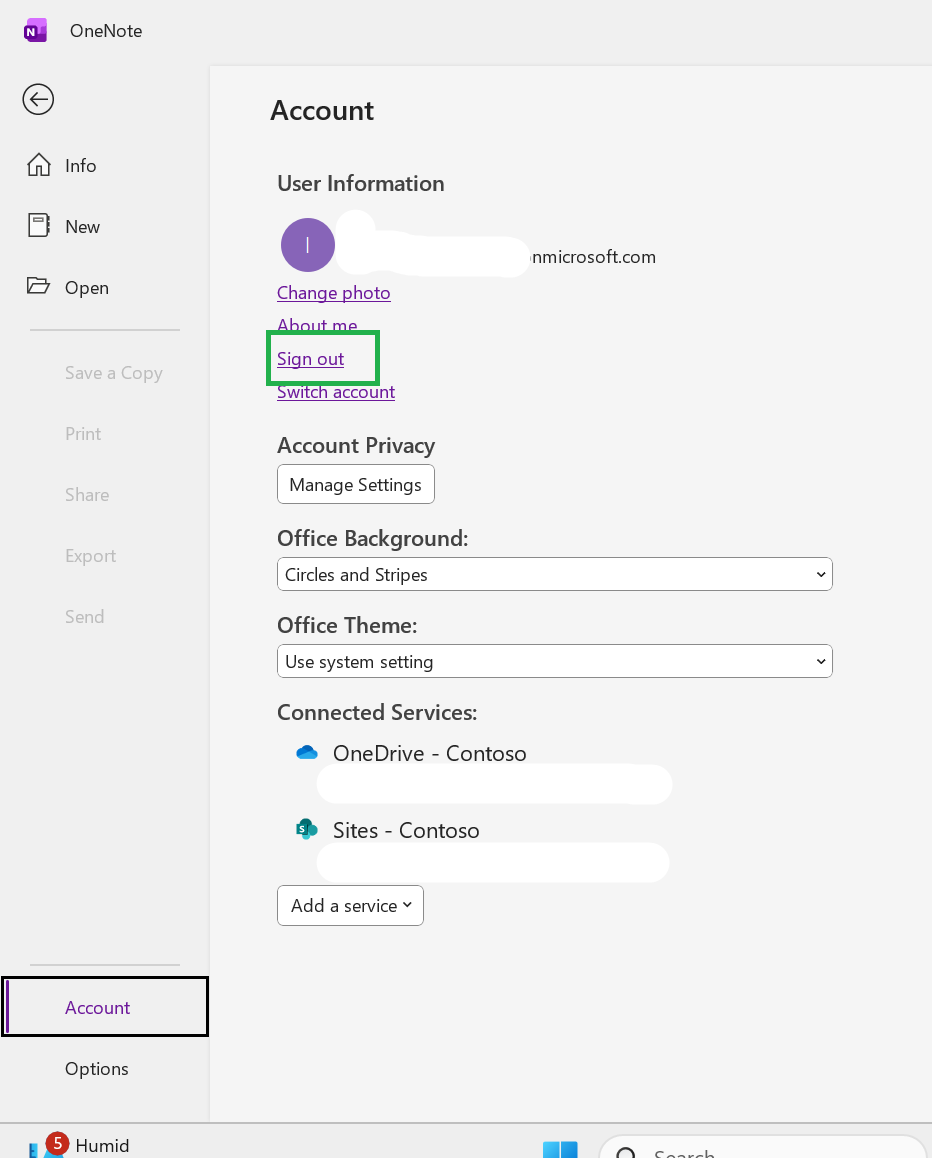Select the OneDrive - Contoso service text
Viewport: 932px width, 1158px height.
click(430, 753)
